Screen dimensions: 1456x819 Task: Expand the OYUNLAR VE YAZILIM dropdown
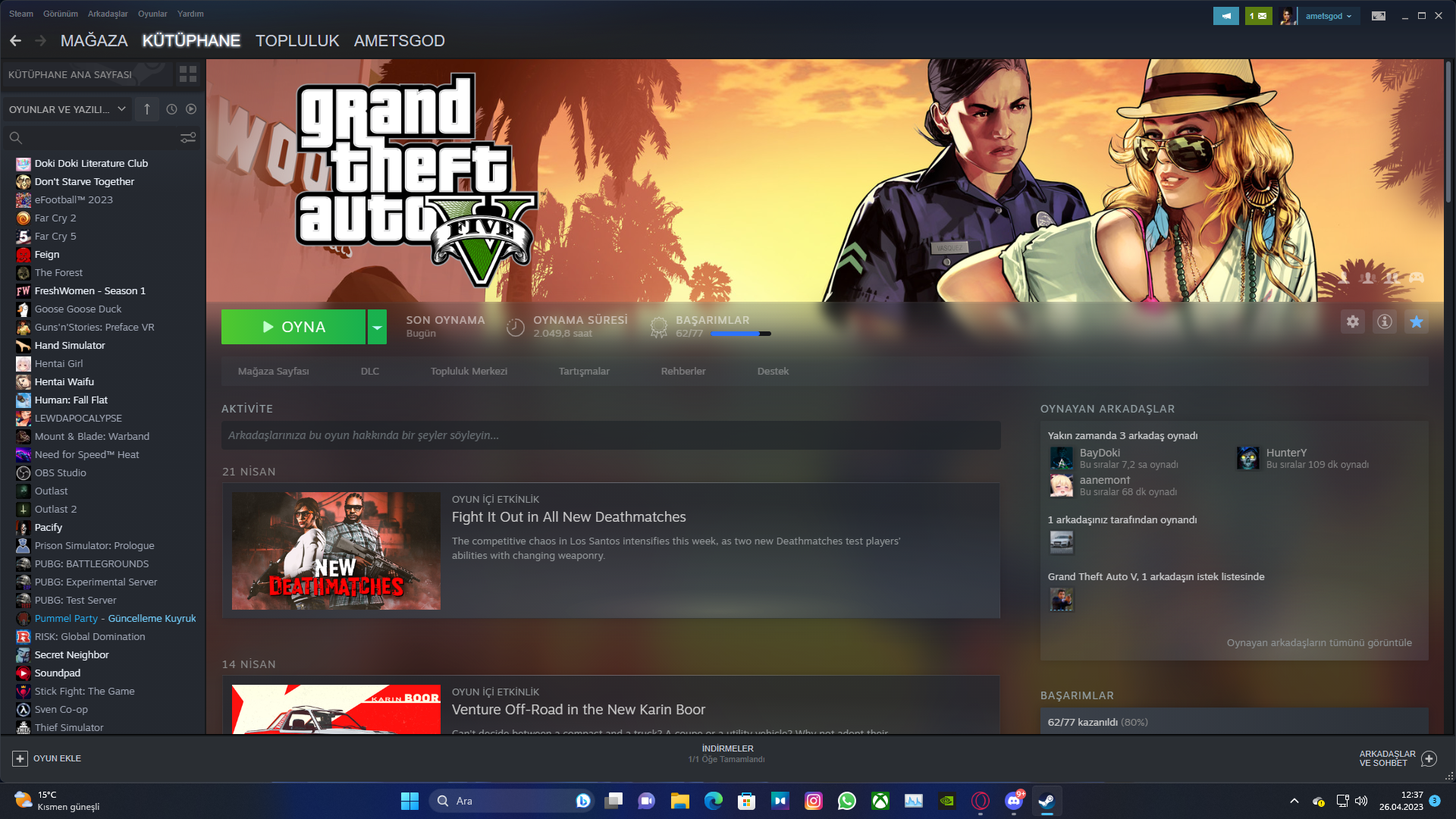(x=67, y=109)
